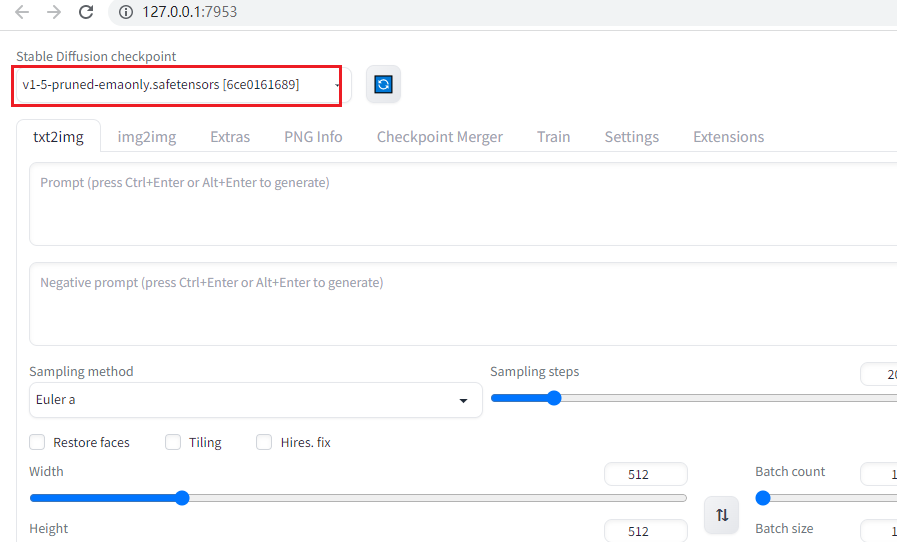This screenshot has width=897, height=542.
Task: Select the Width value field showing 512
Action: click(x=646, y=474)
